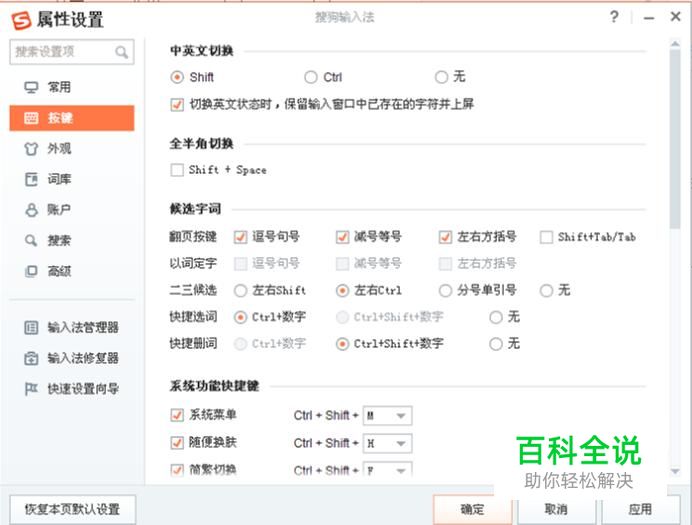Focus the 搜索设置项 search field

71,52
